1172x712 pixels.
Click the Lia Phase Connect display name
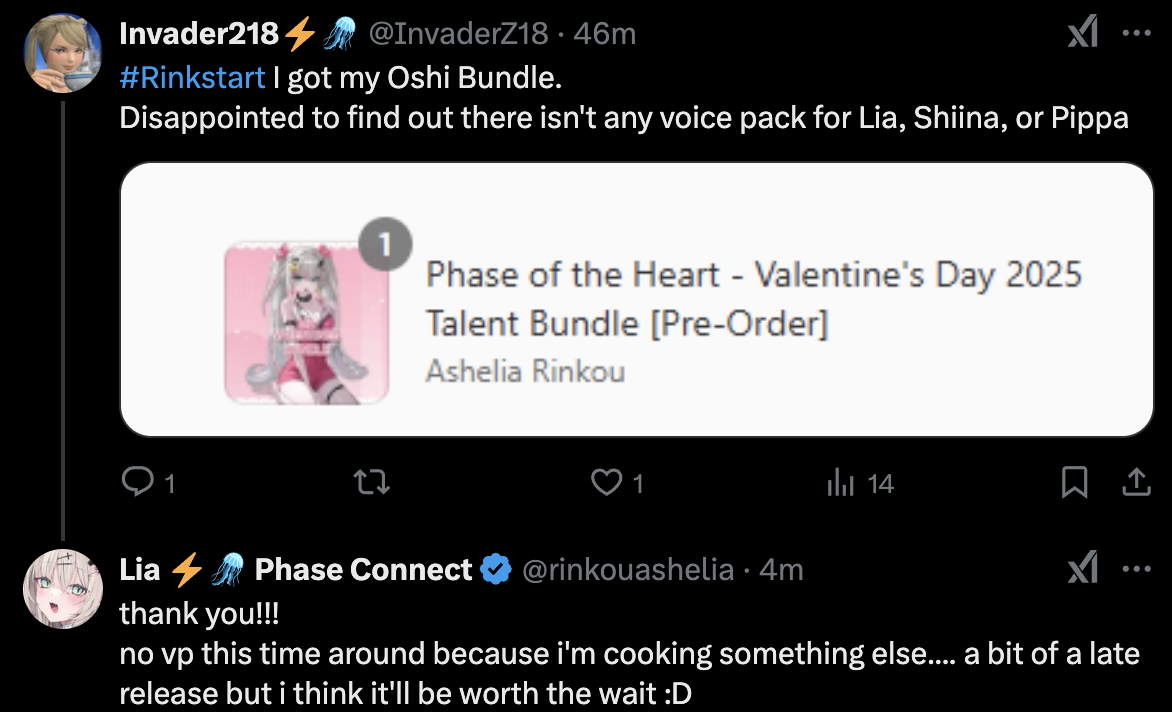(x=295, y=570)
